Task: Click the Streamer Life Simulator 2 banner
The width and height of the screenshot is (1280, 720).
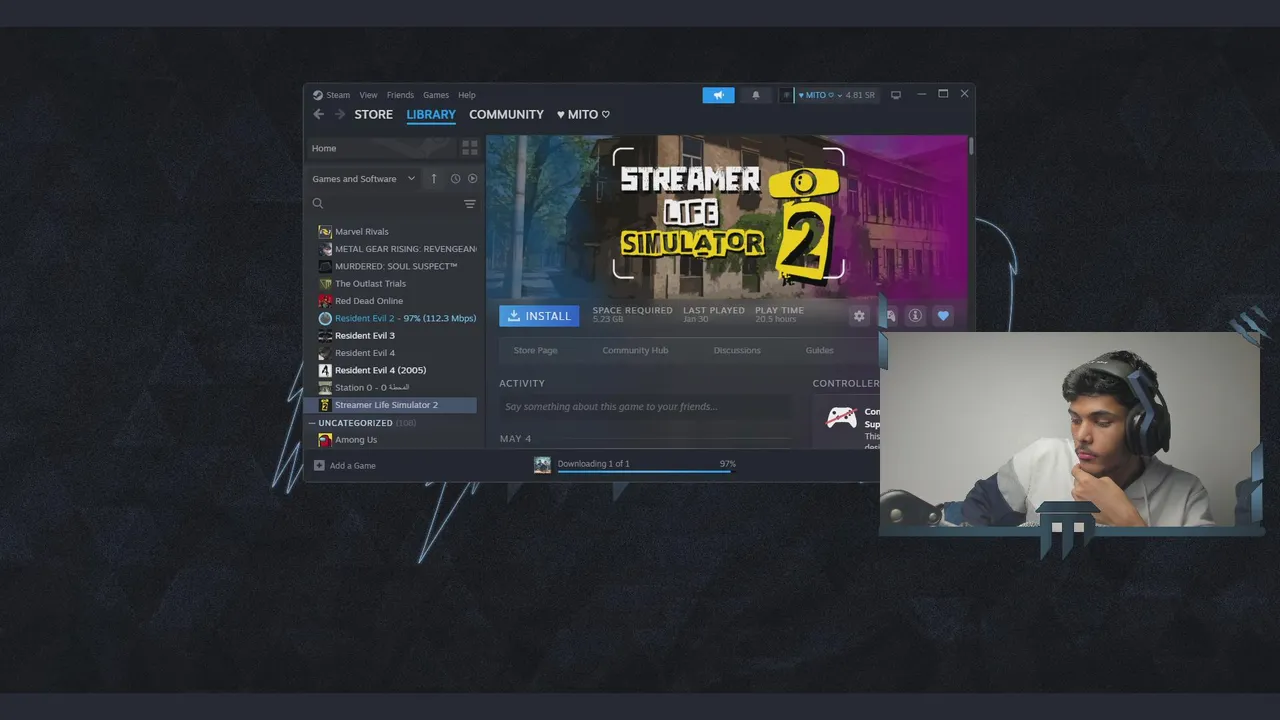Action: pos(727,217)
